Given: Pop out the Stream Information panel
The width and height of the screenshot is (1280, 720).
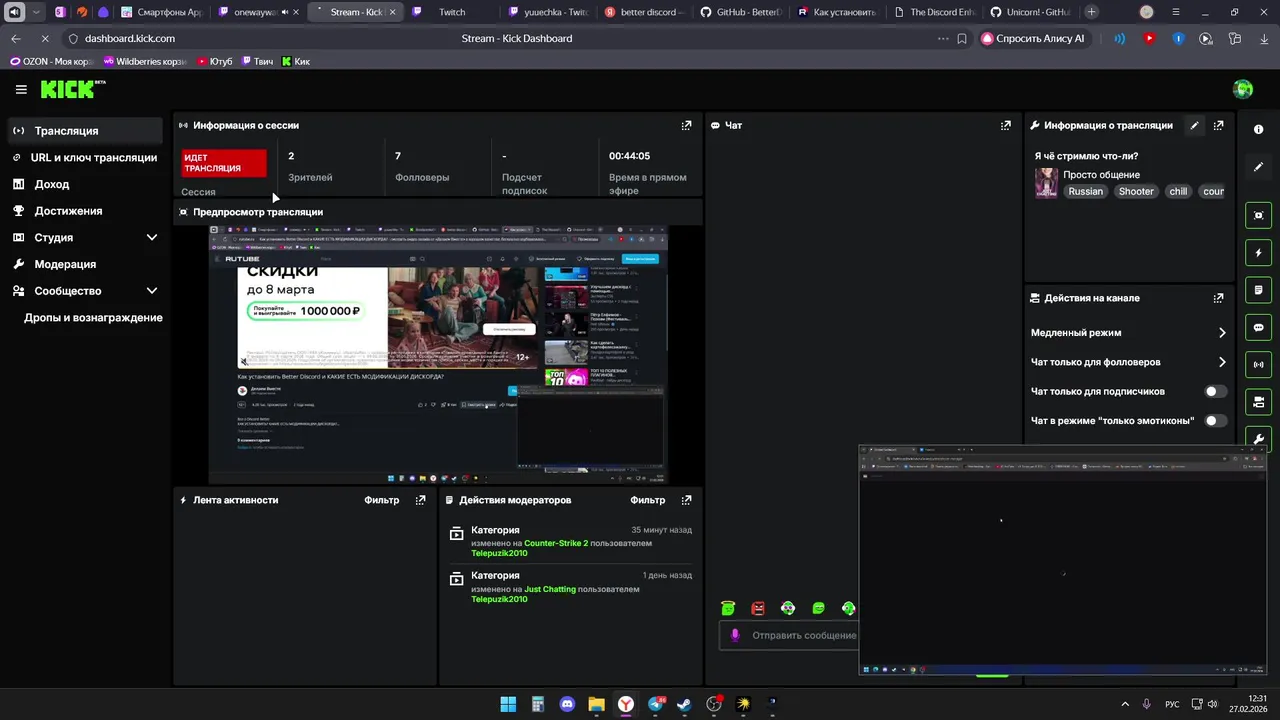Looking at the screenshot, I should 1218,125.
